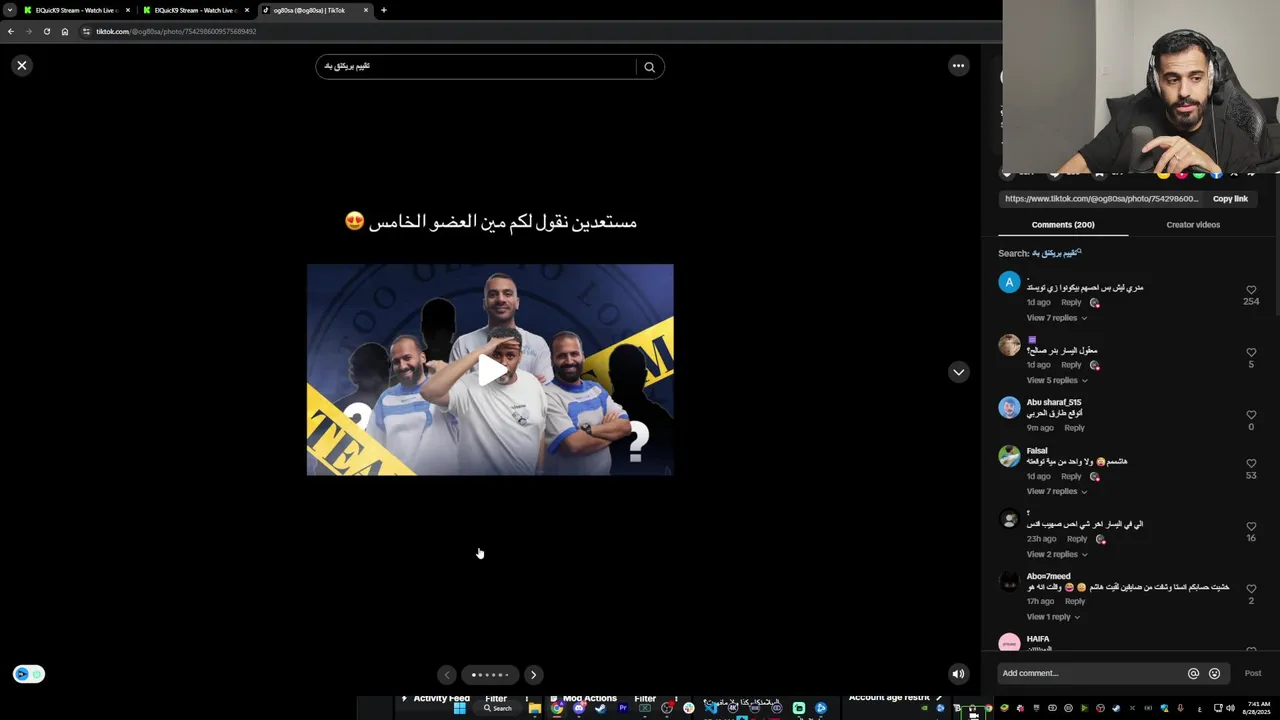Go to next post with down chevron
Image resolution: width=1280 pixels, height=720 pixels.
958,372
